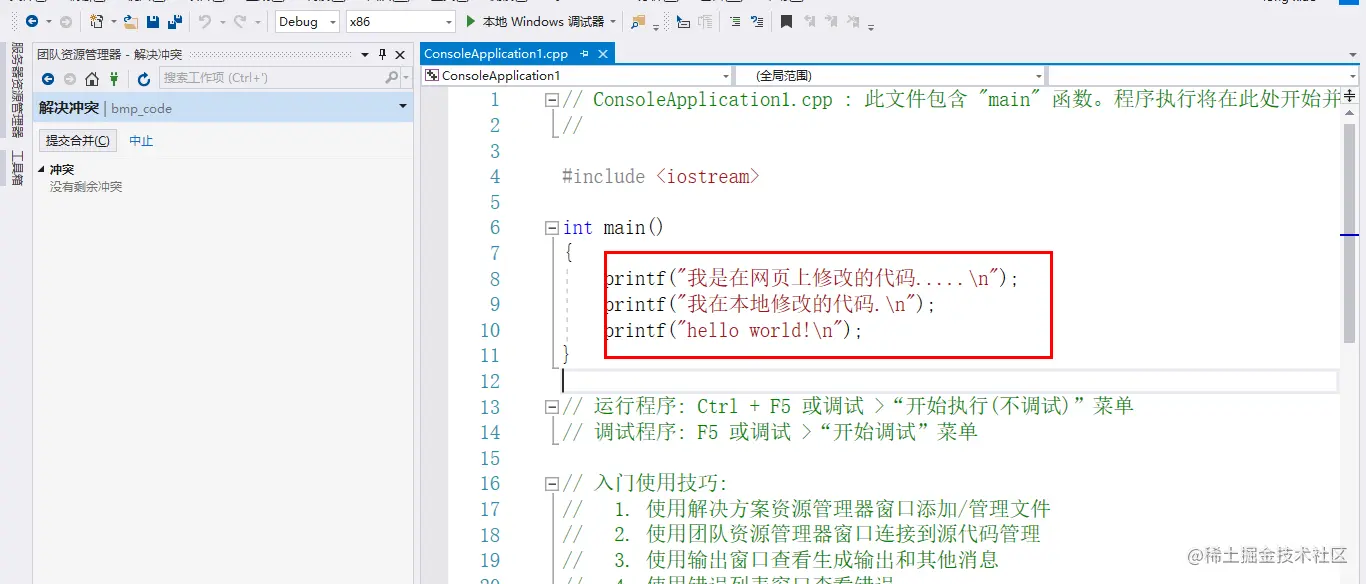This screenshot has height=584, width=1366.
Task: Click the search magnifier in work item box
Action: click(x=391, y=77)
